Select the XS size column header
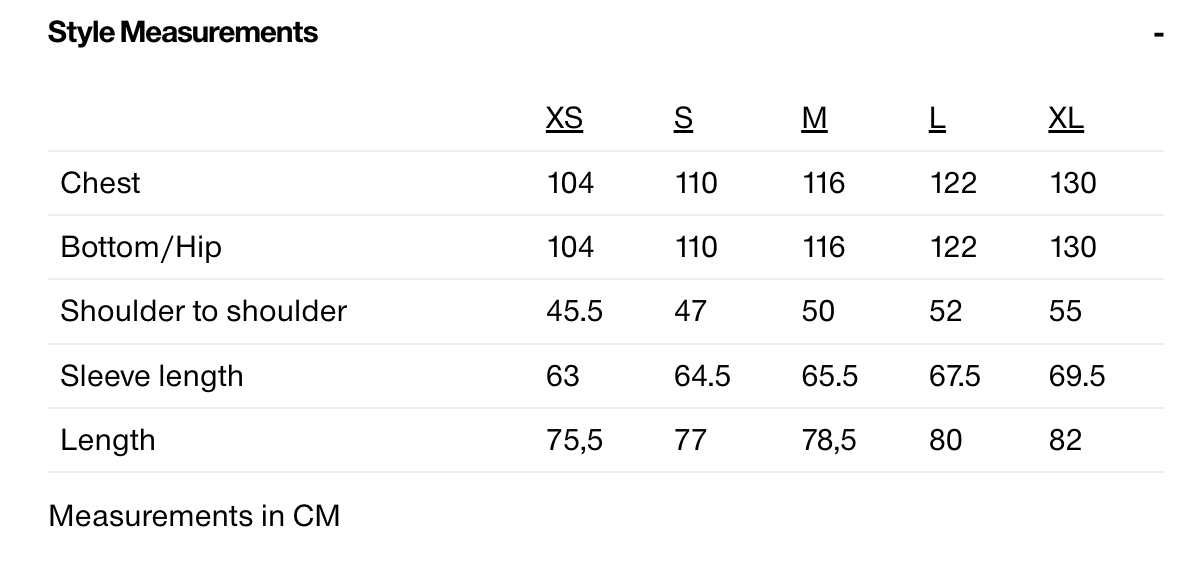 (564, 119)
